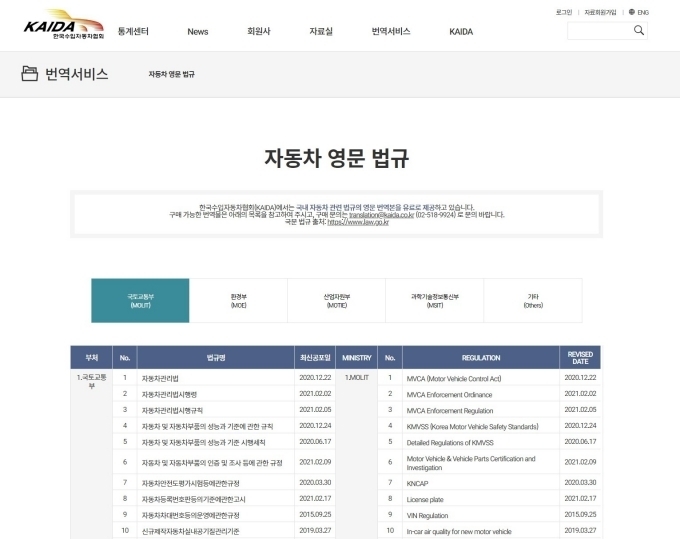Viewport: 680px width, 539px height.
Task: Click Motor Vehicle & Vehicle Parts Certification entry
Action: 471,463
